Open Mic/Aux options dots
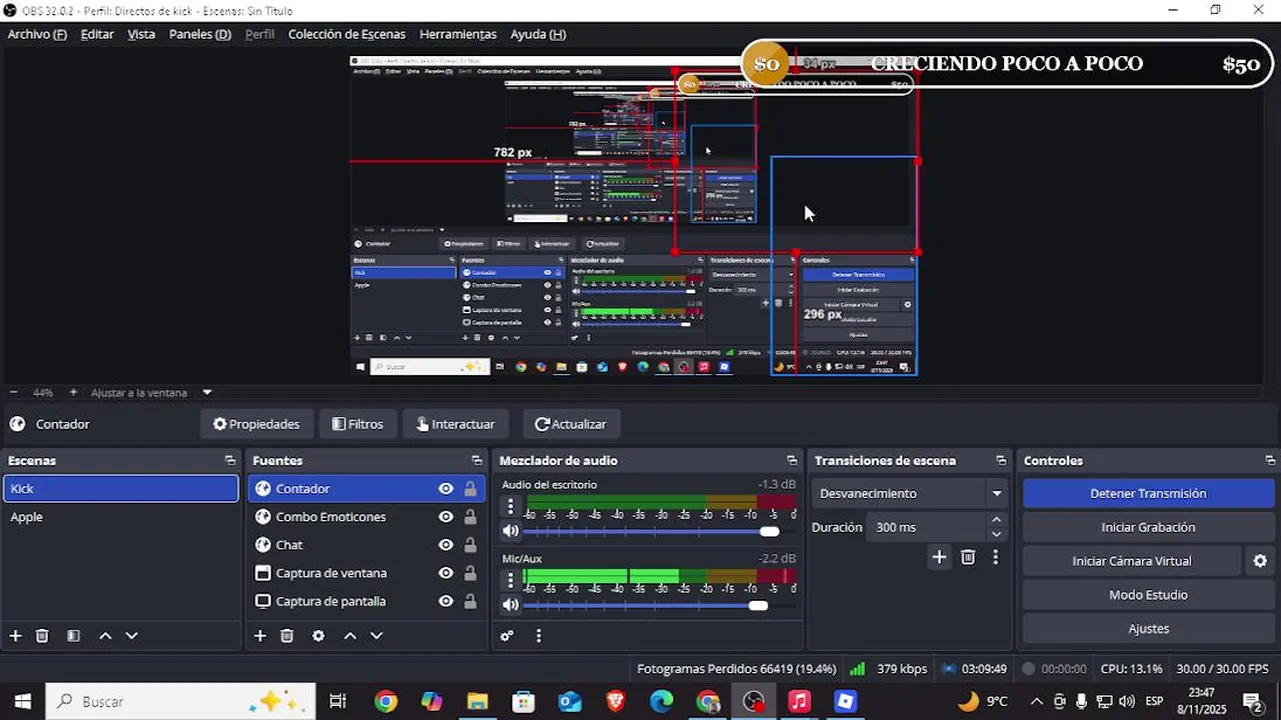 pos(510,579)
